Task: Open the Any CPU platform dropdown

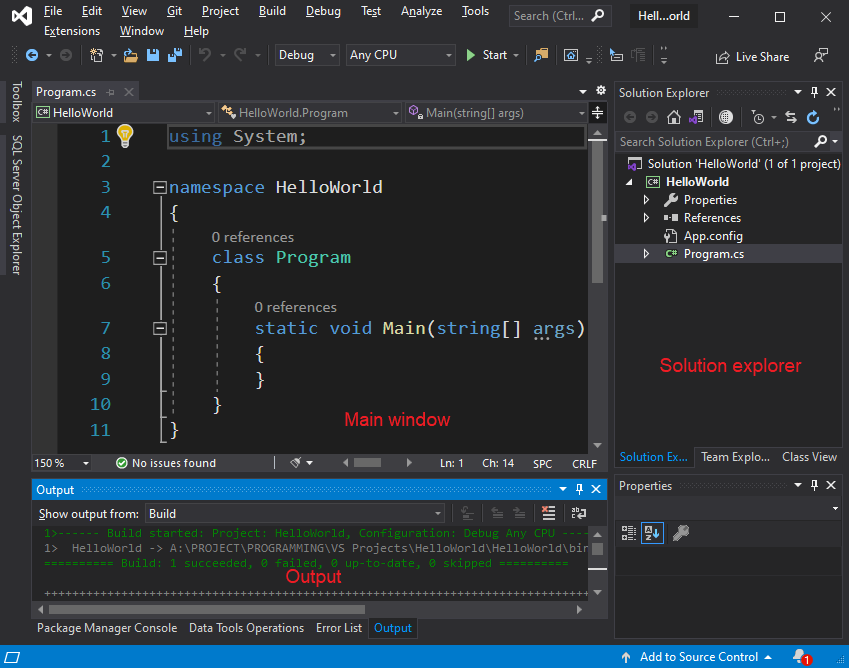Action: (400, 55)
